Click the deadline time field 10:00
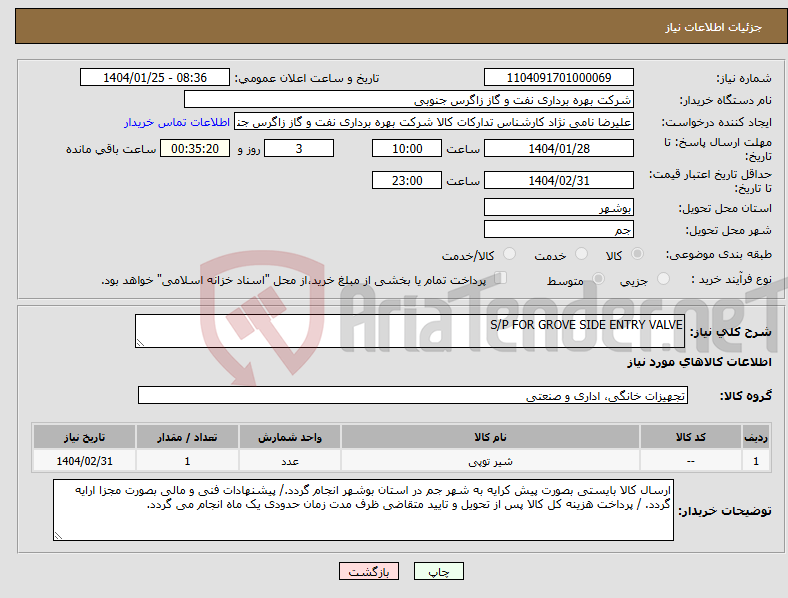Screen dimensions: 788x598 [407, 149]
